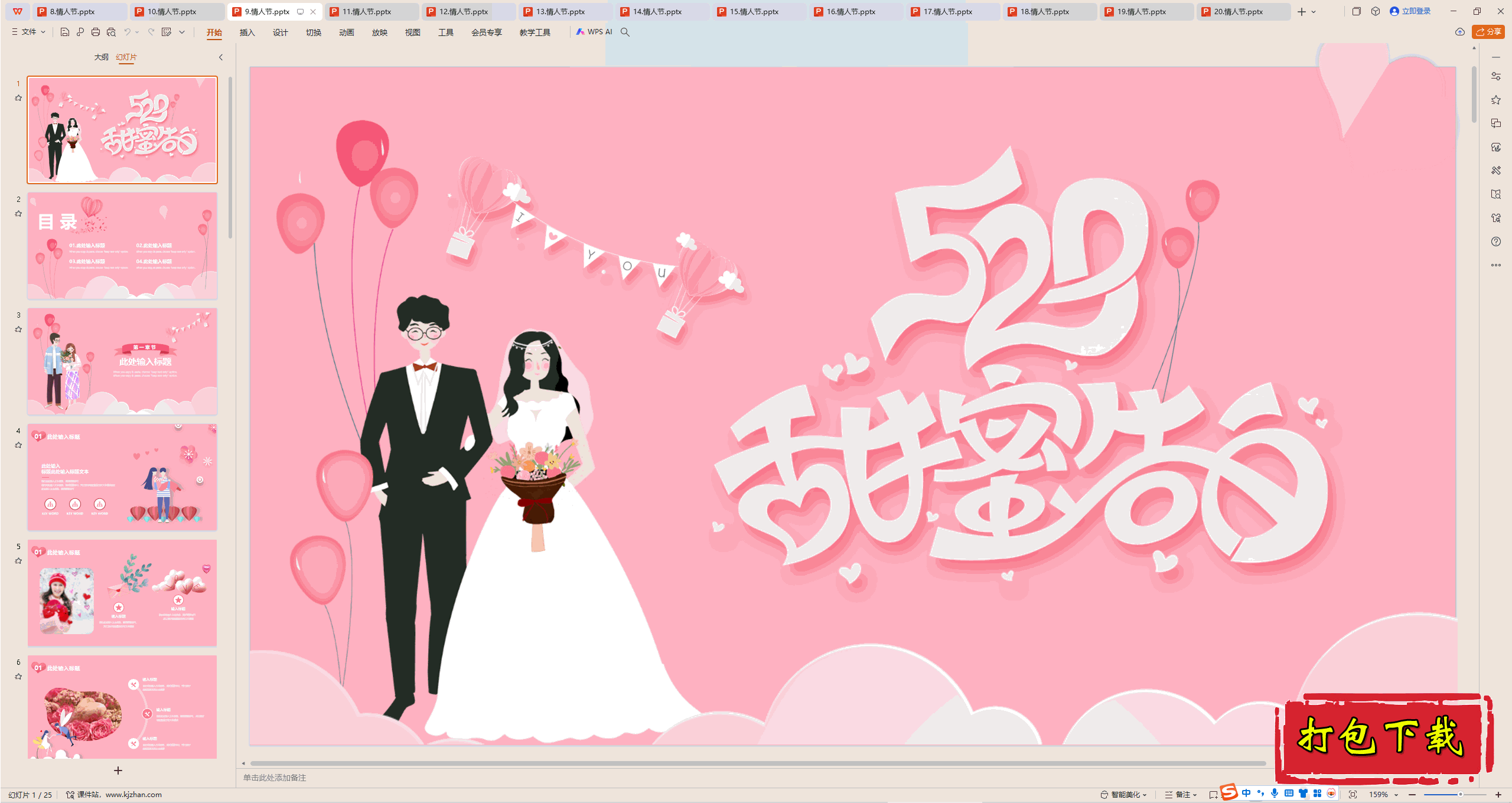
Task: Click the zoom out minus icon
Action: click(1412, 795)
